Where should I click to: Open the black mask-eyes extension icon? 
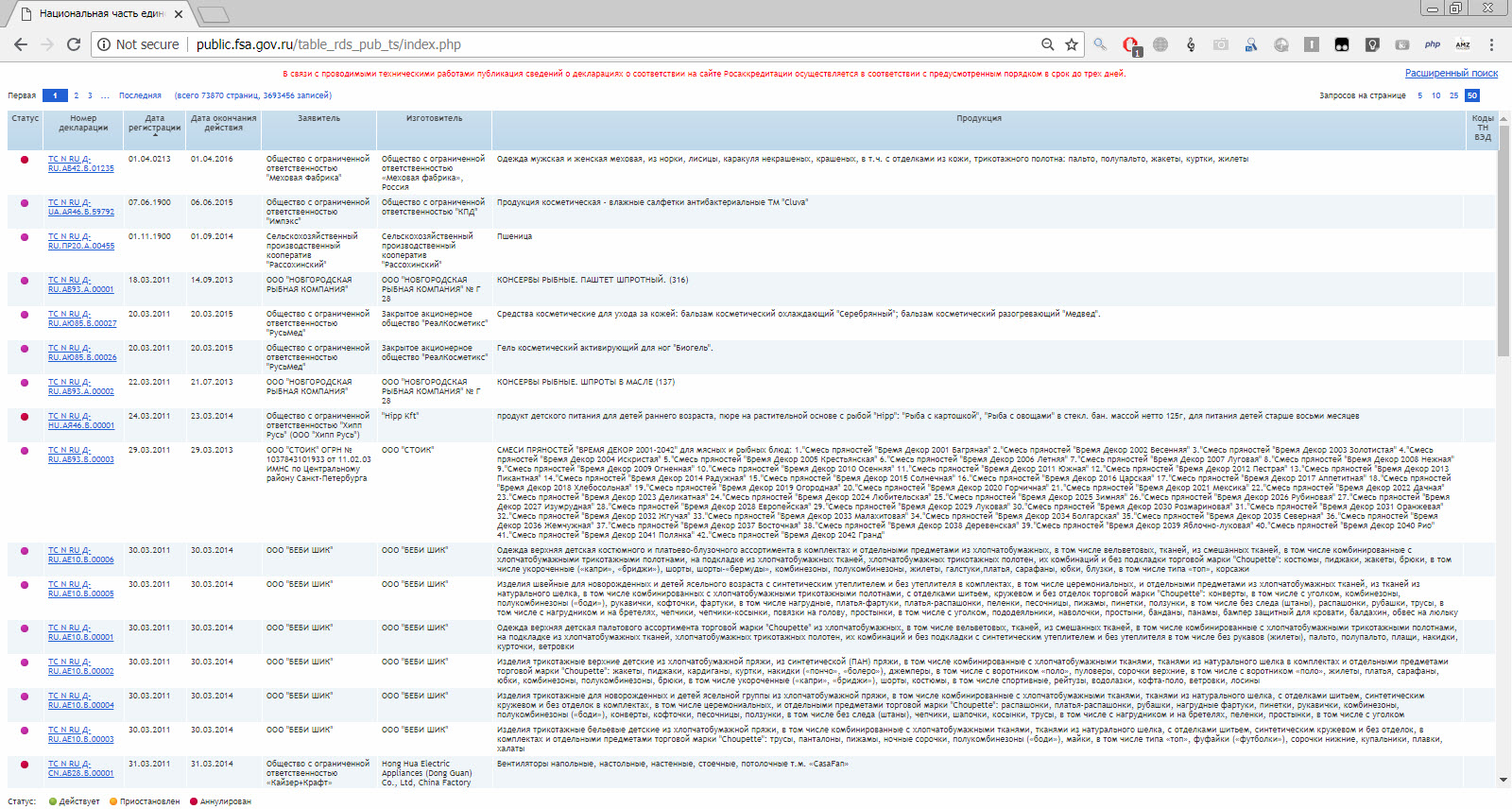coord(1342,44)
